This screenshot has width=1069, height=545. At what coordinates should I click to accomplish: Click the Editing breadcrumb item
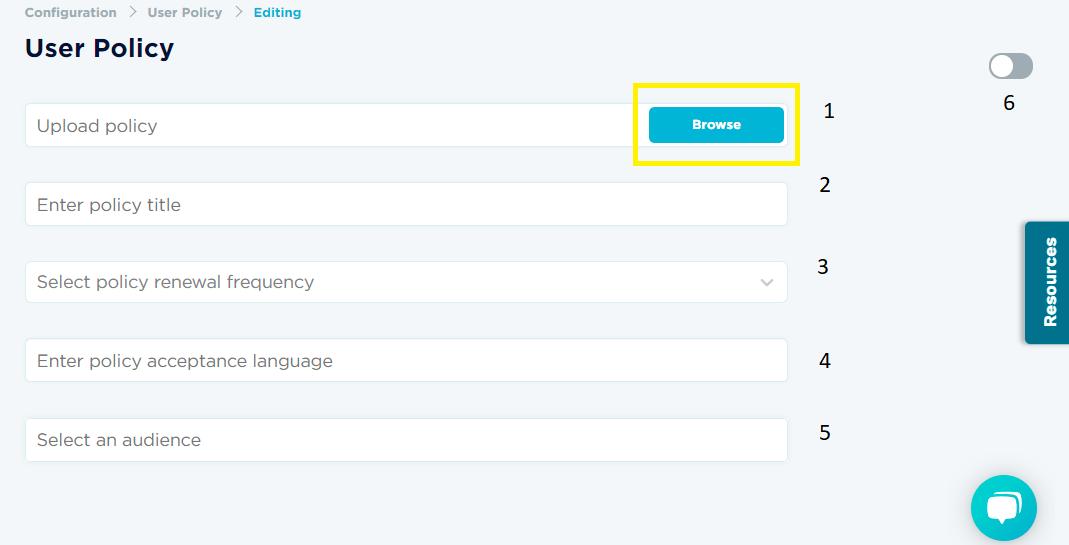[x=277, y=13]
